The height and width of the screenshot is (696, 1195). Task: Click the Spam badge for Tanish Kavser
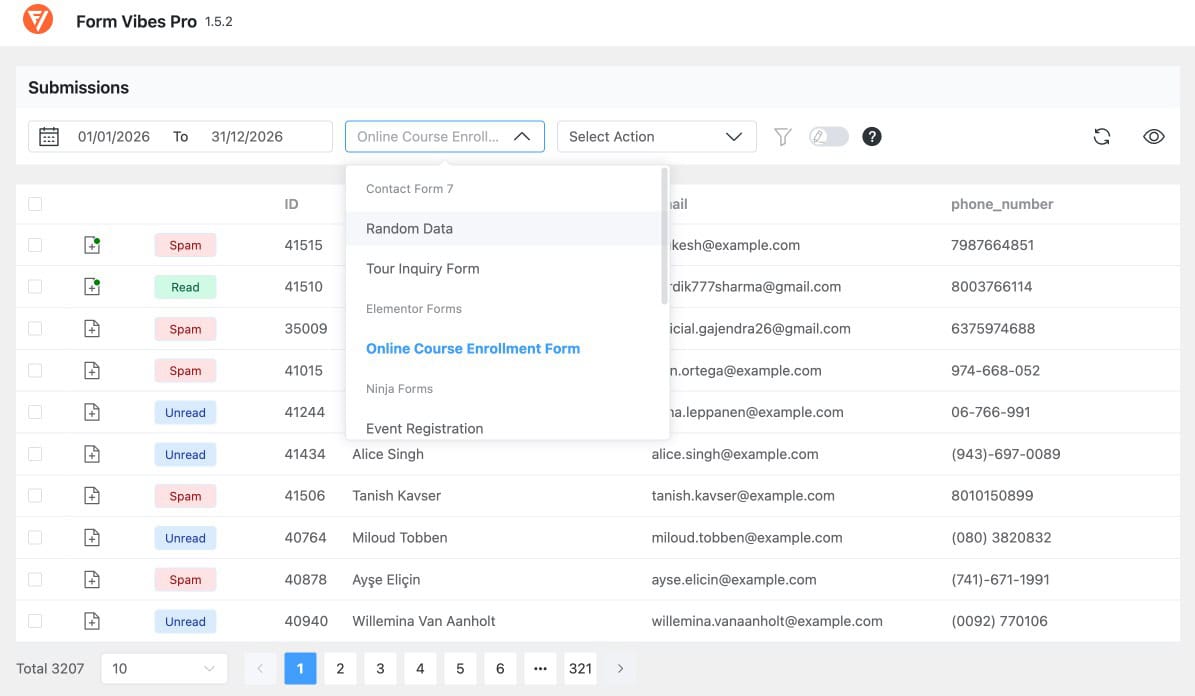tap(185, 496)
